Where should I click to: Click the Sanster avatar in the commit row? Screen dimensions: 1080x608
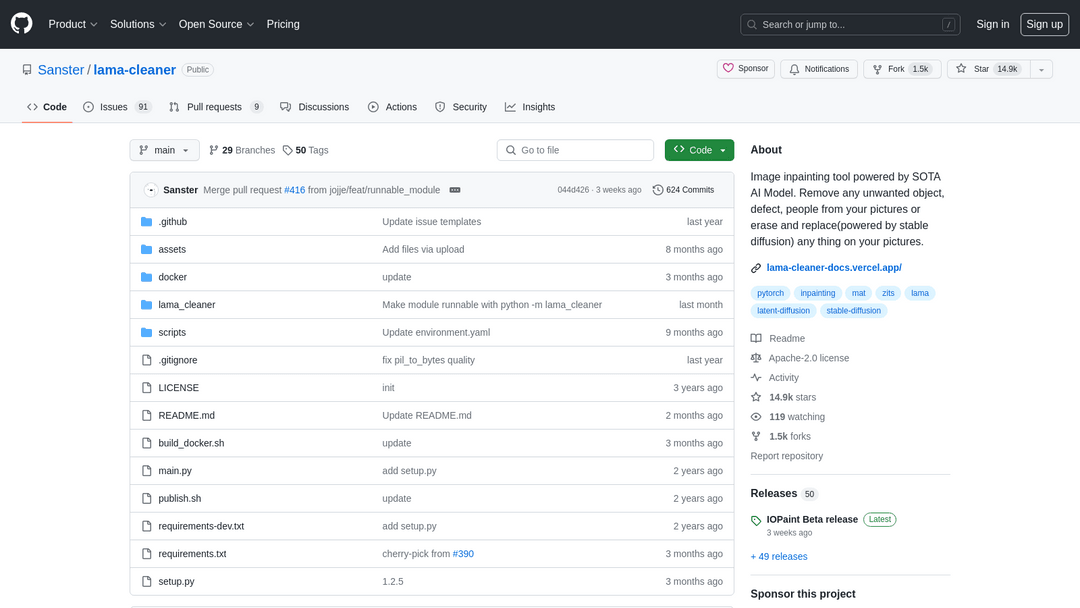coord(151,190)
